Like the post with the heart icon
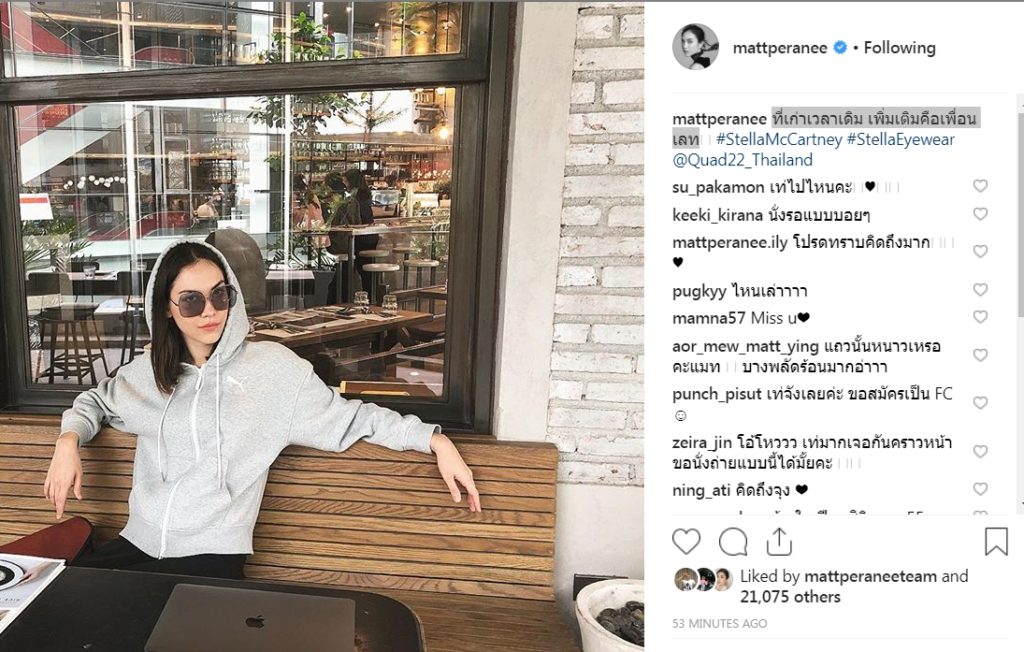This screenshot has width=1024, height=652. click(686, 542)
